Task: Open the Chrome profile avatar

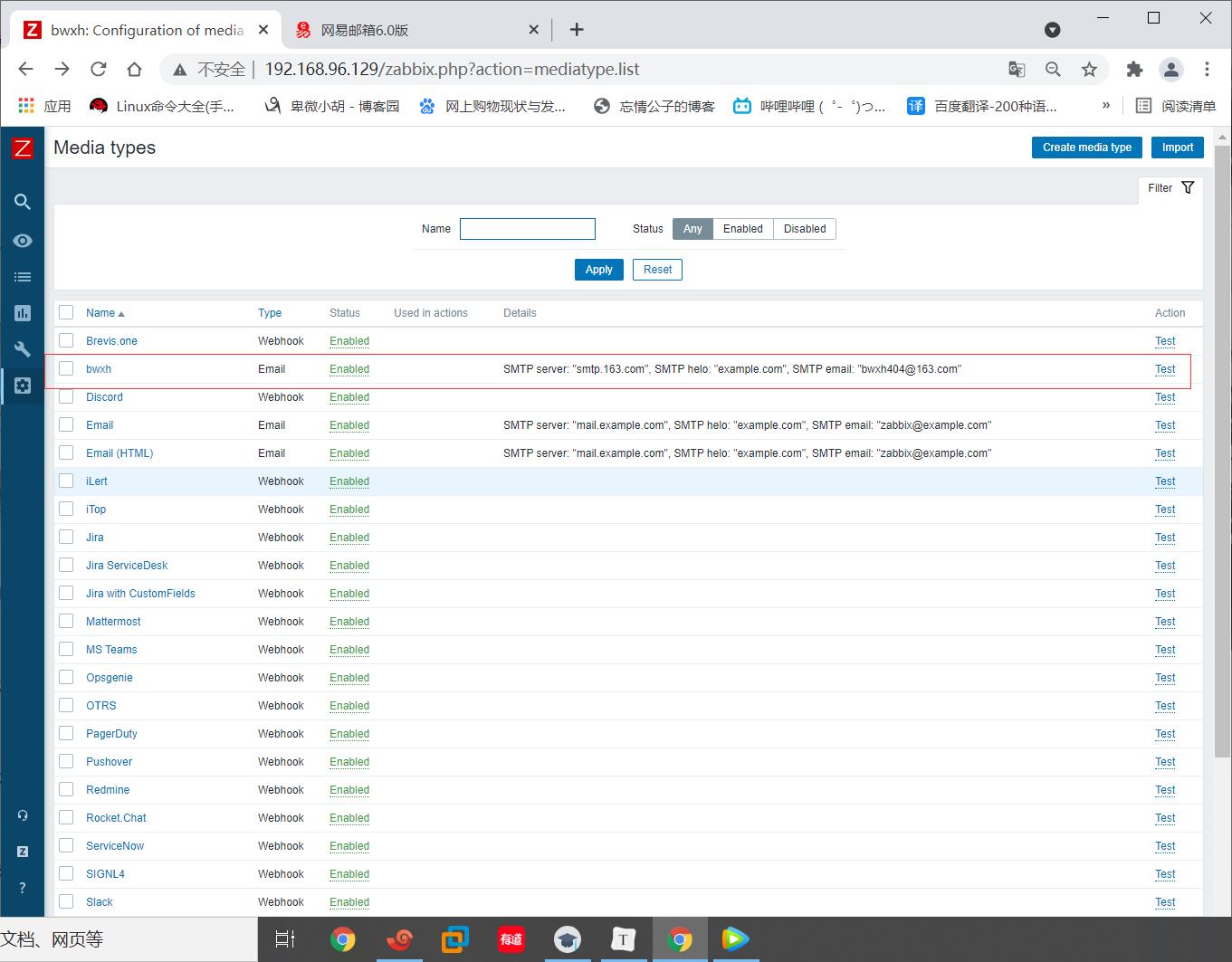Action: (1171, 69)
